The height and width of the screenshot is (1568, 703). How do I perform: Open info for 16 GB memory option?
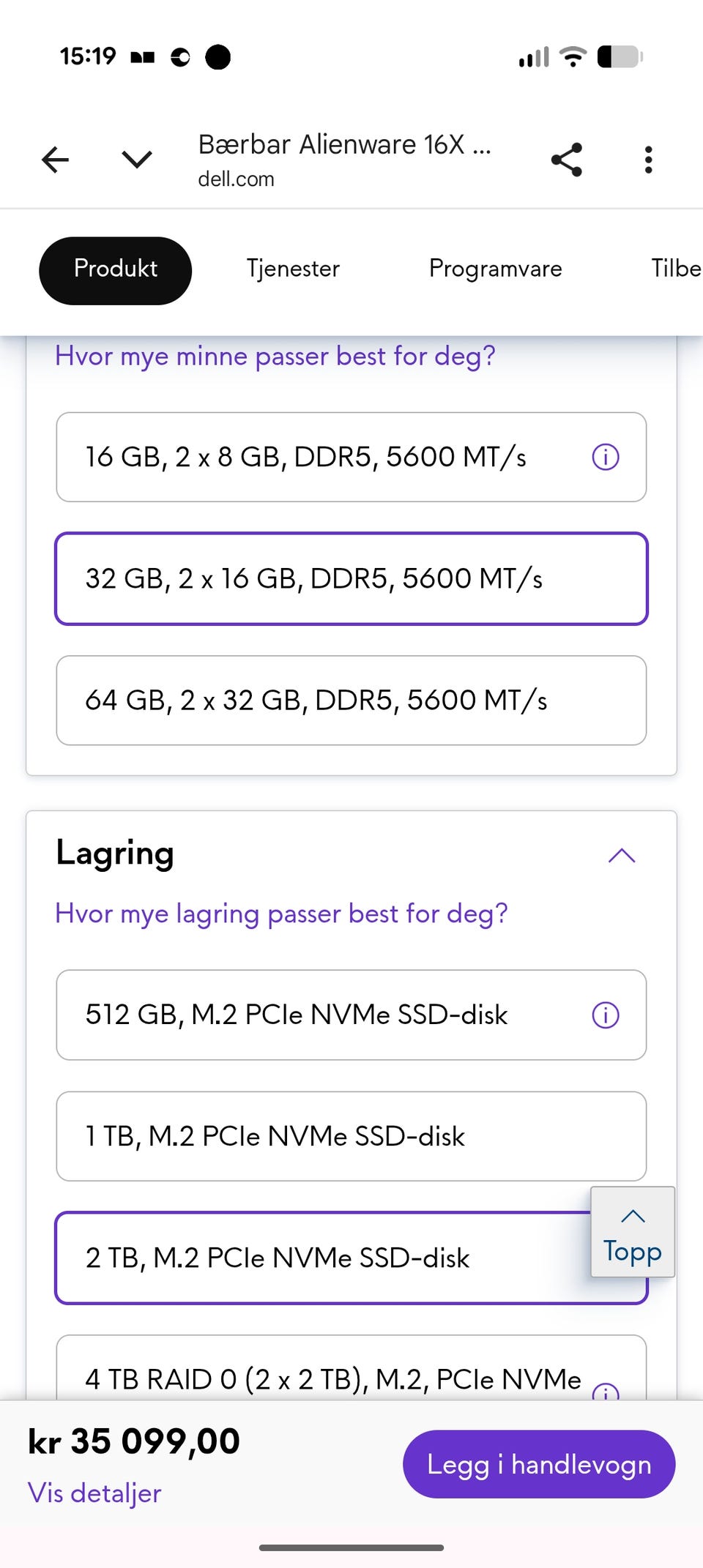pyautogui.click(x=606, y=458)
